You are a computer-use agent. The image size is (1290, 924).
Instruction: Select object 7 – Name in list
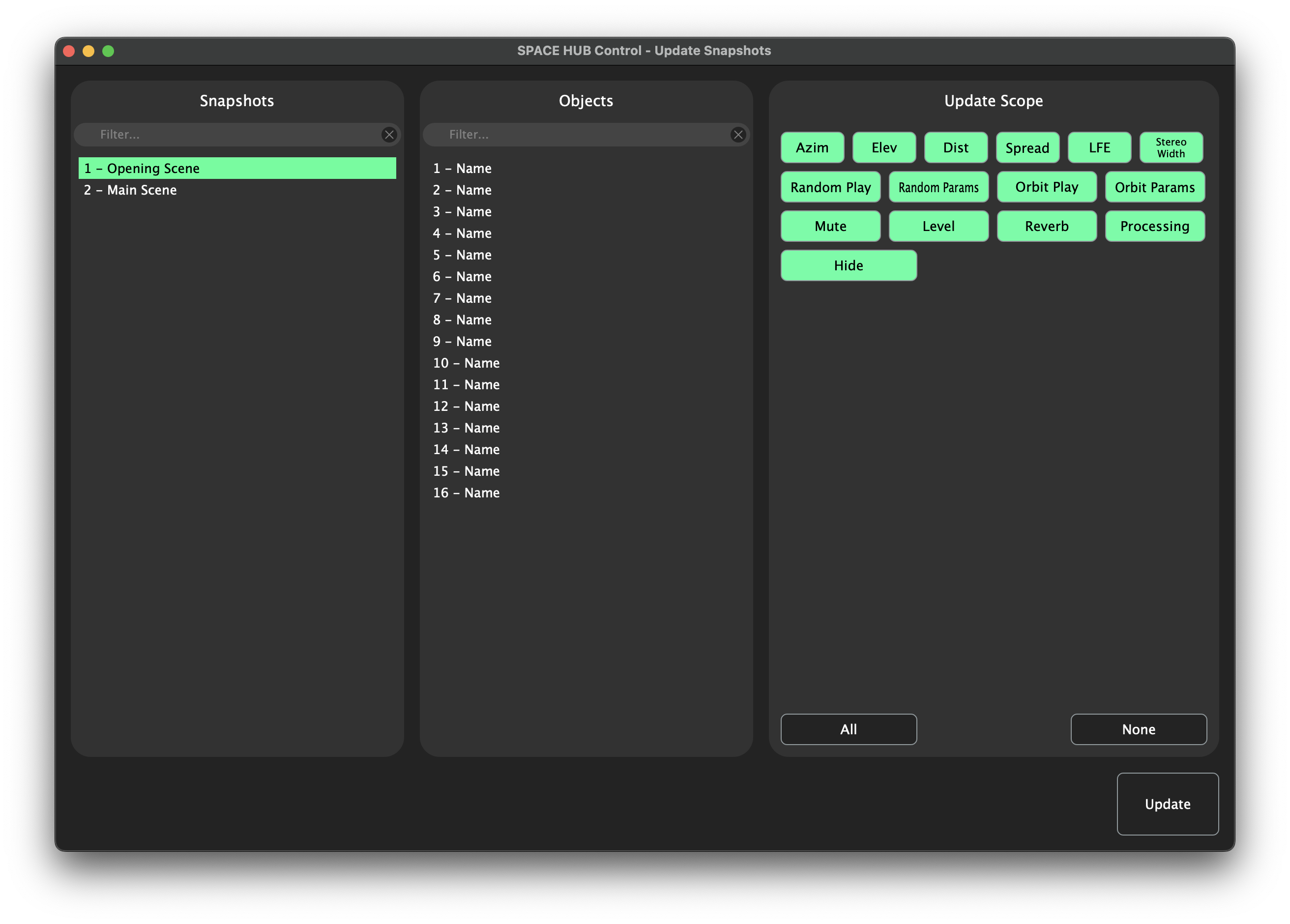click(462, 298)
